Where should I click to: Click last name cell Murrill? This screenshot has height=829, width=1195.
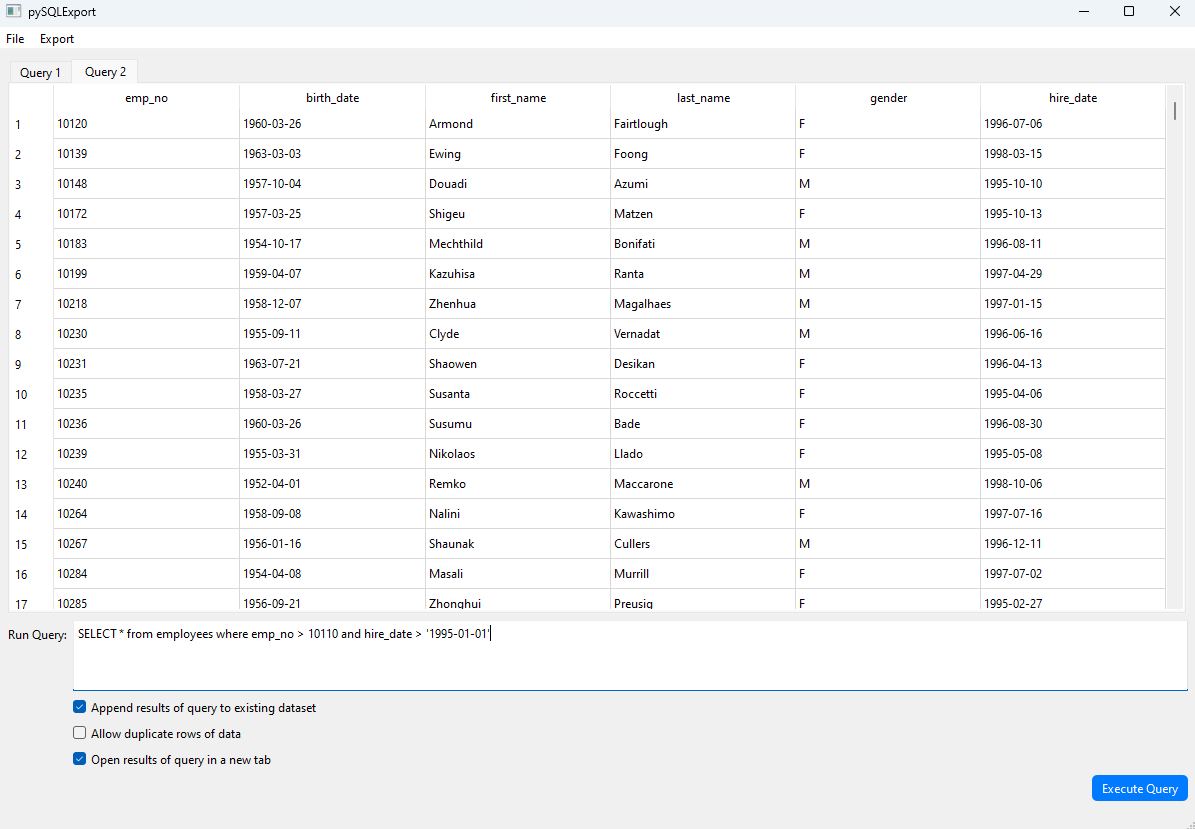tap(703, 574)
